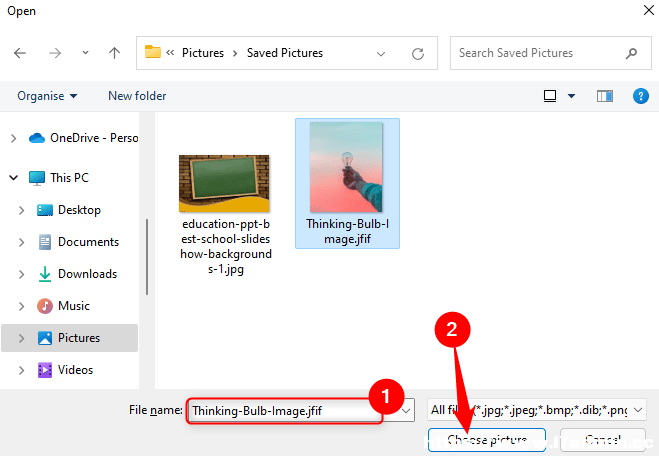Screen dimensions: 659x456
Task: Show the preview pane
Action: click(605, 96)
